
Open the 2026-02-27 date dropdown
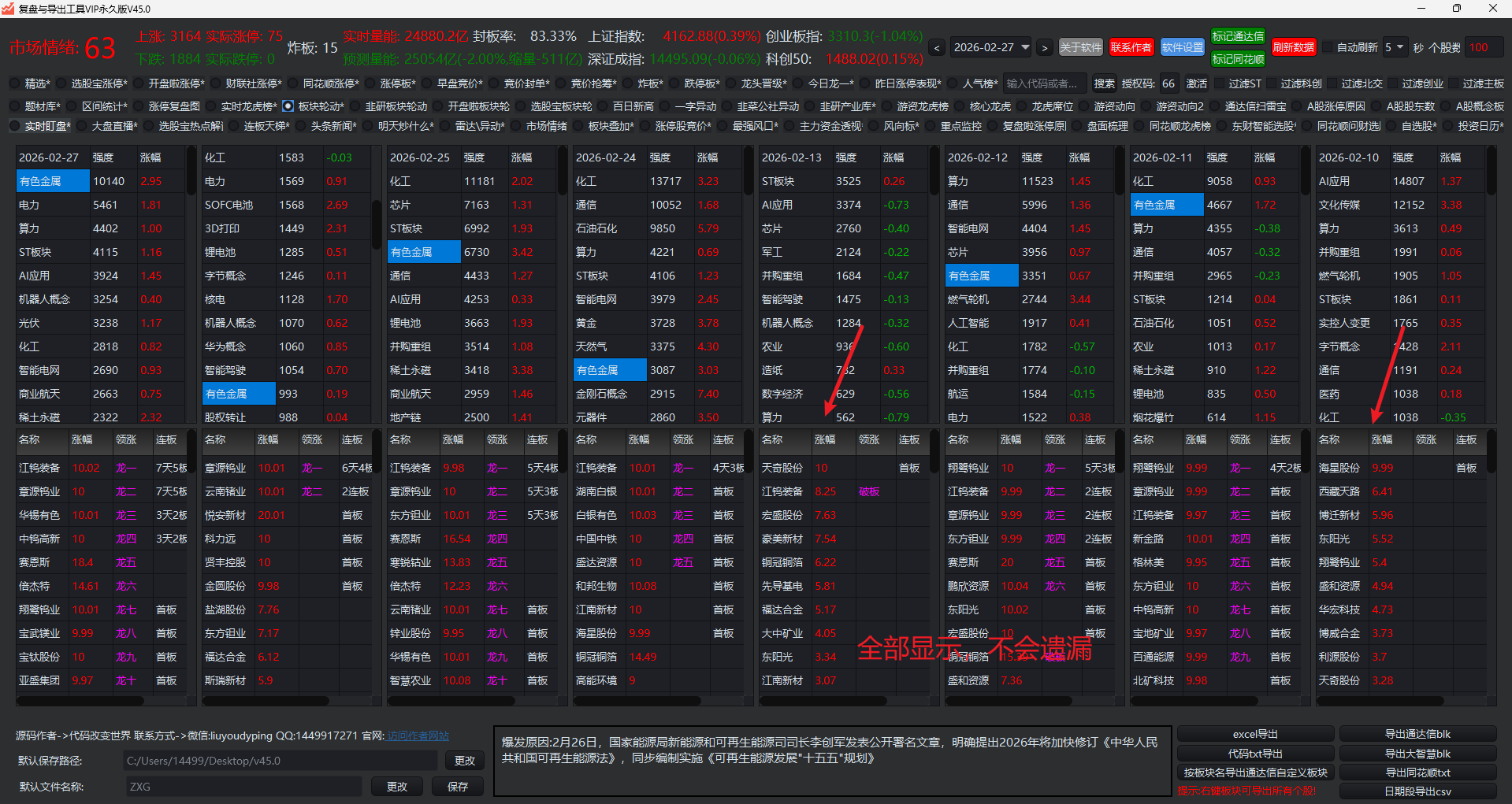click(x=1025, y=47)
